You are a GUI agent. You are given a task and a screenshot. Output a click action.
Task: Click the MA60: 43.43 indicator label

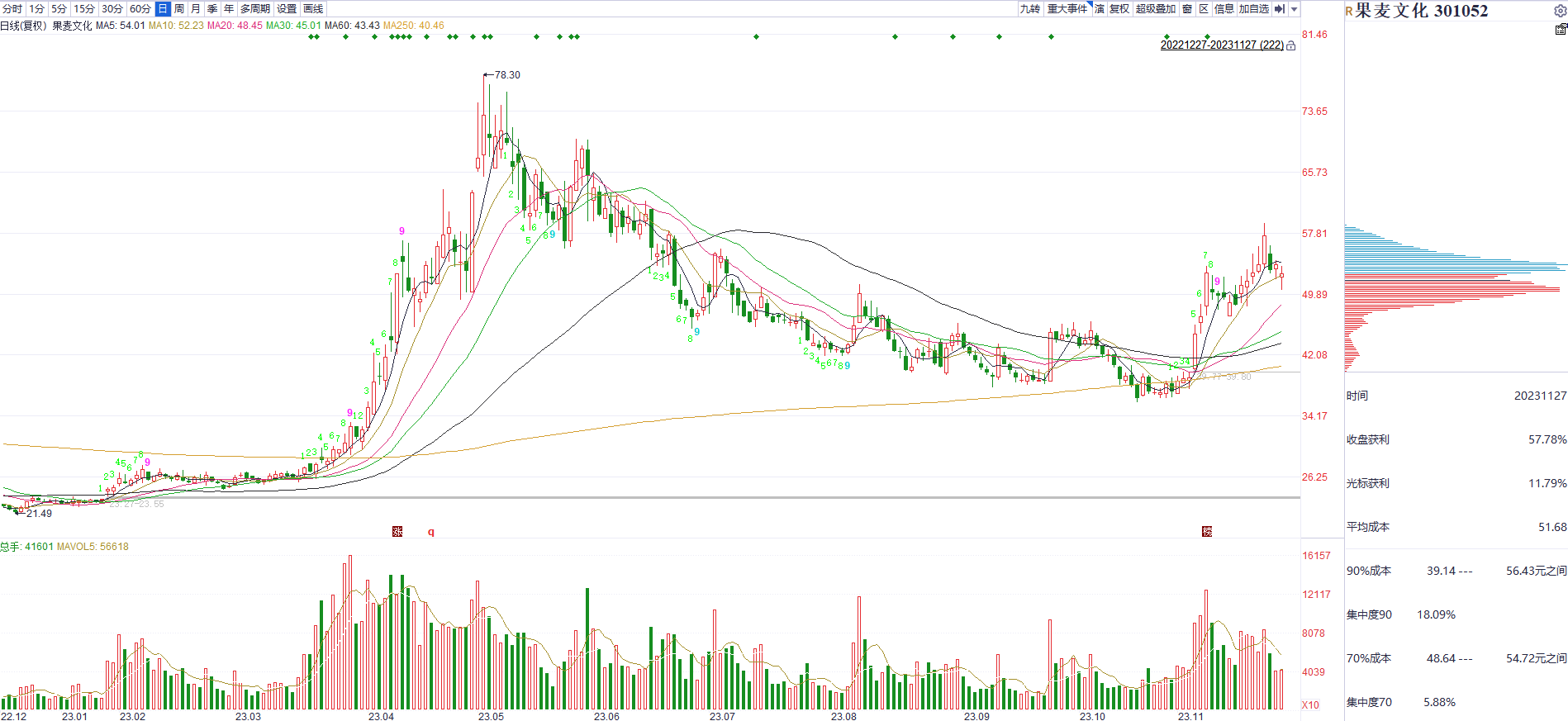(352, 26)
